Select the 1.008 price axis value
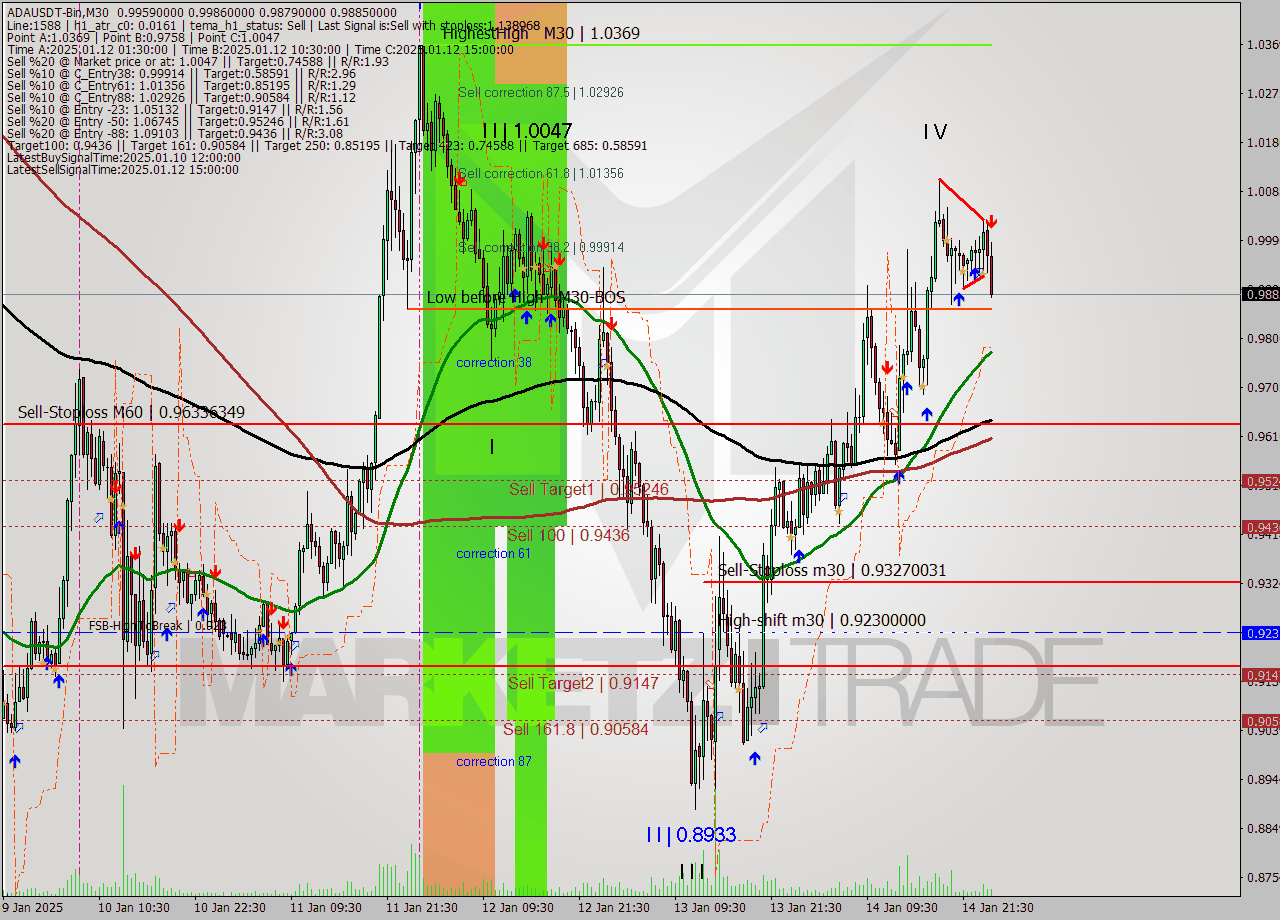Viewport: 1280px width, 920px height. (1262, 191)
